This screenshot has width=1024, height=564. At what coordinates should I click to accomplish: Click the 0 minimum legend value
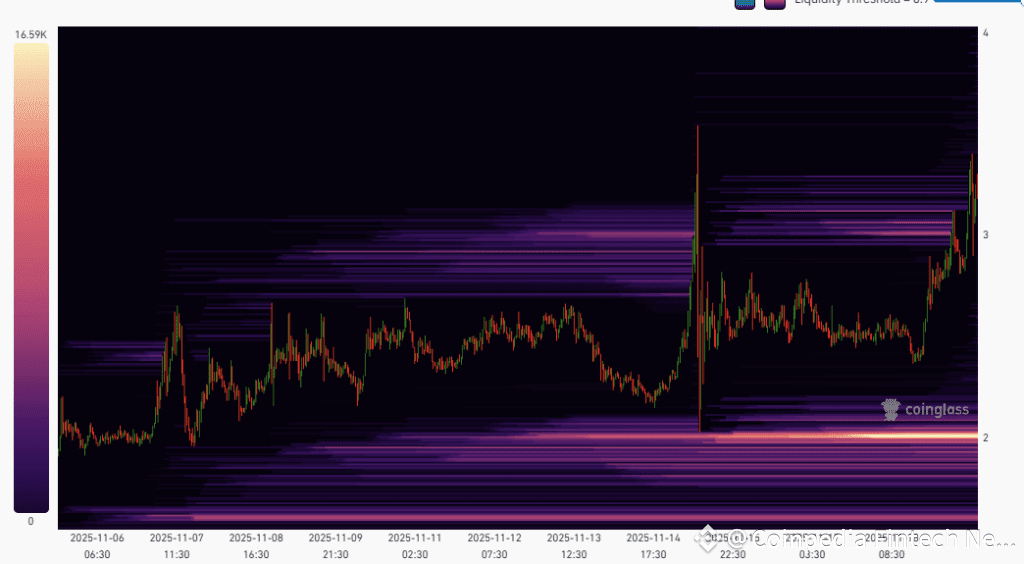point(31,522)
